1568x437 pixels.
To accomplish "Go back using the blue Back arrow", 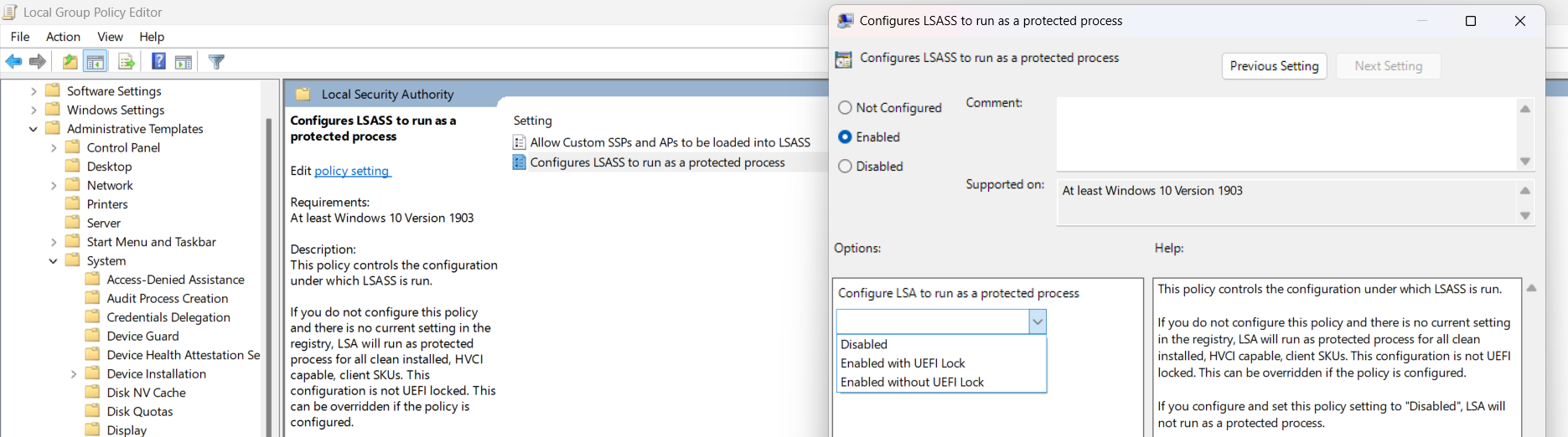I will coord(13,61).
